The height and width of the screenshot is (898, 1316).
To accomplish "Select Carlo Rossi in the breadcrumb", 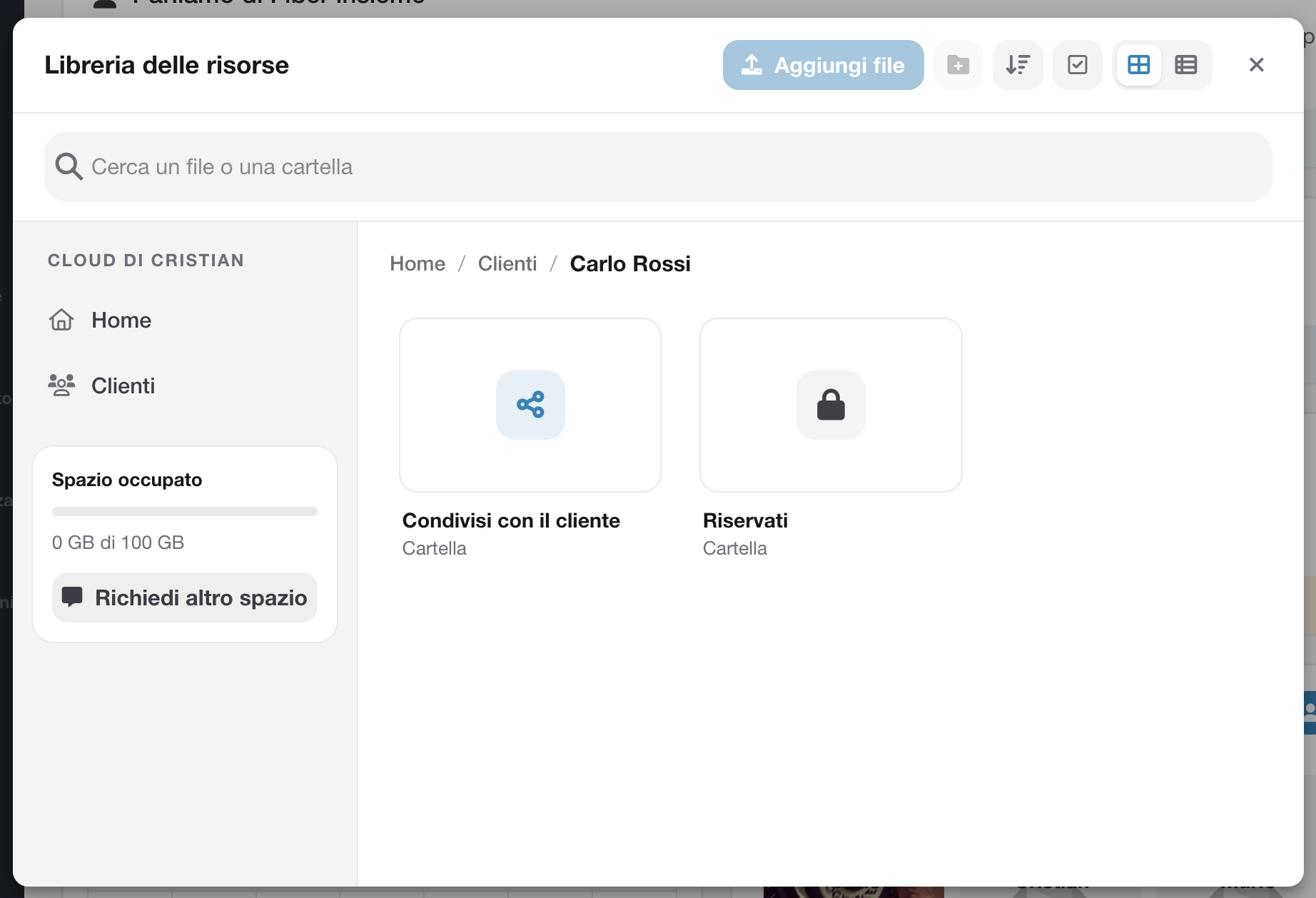I will (x=630, y=263).
